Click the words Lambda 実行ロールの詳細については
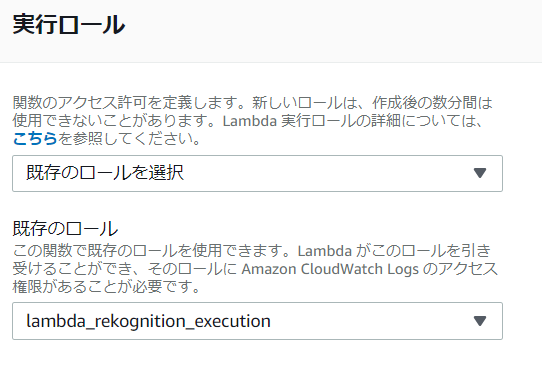The width and height of the screenshot is (542, 365). 351,121
